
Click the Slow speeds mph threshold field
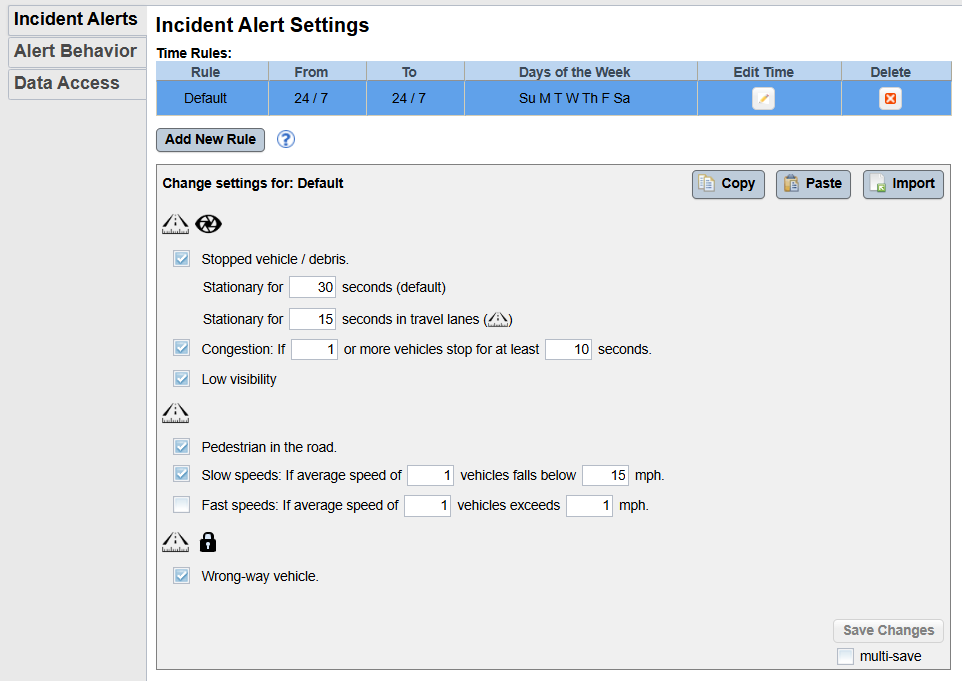[606, 475]
